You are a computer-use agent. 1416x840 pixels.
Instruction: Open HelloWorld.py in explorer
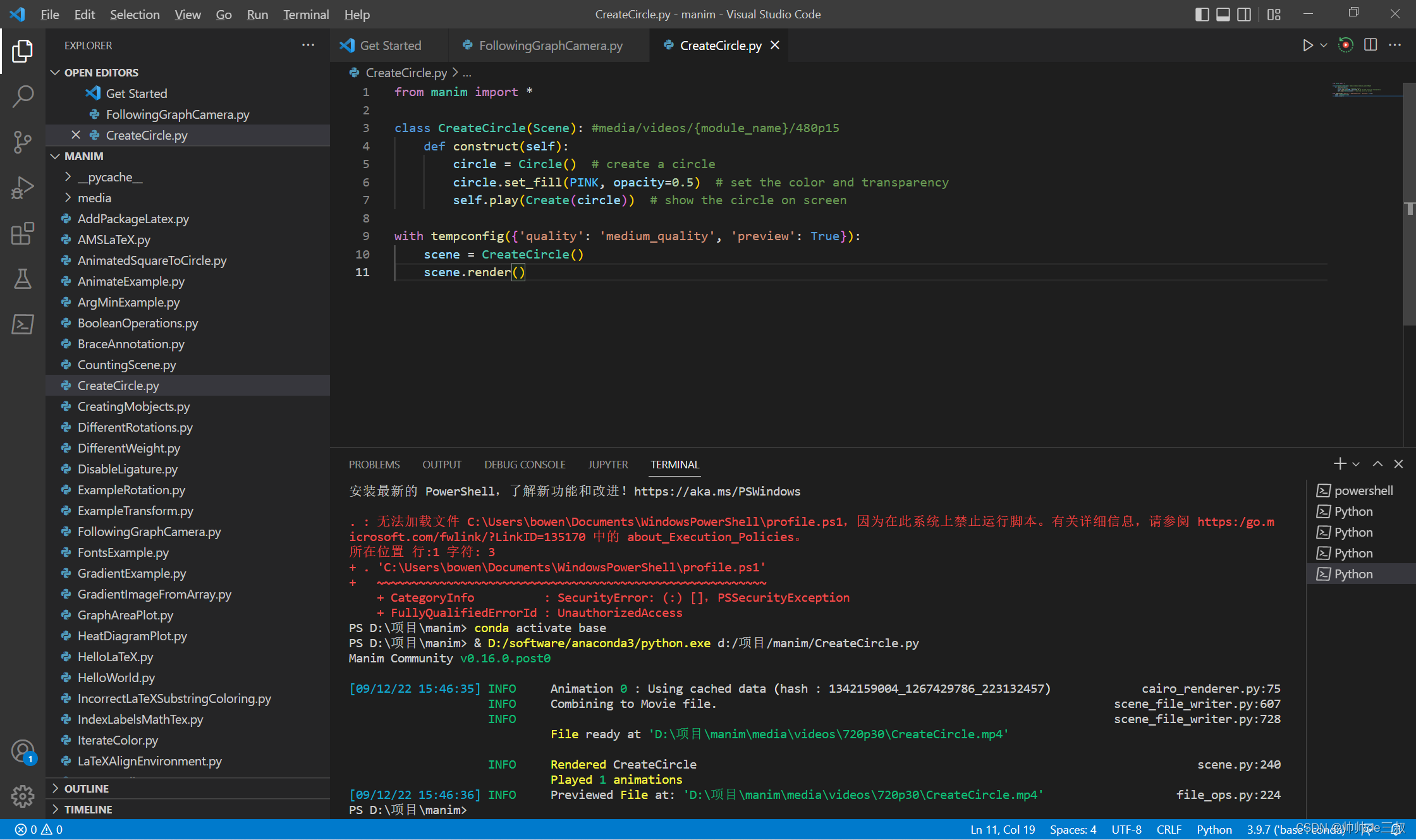tap(188, 678)
